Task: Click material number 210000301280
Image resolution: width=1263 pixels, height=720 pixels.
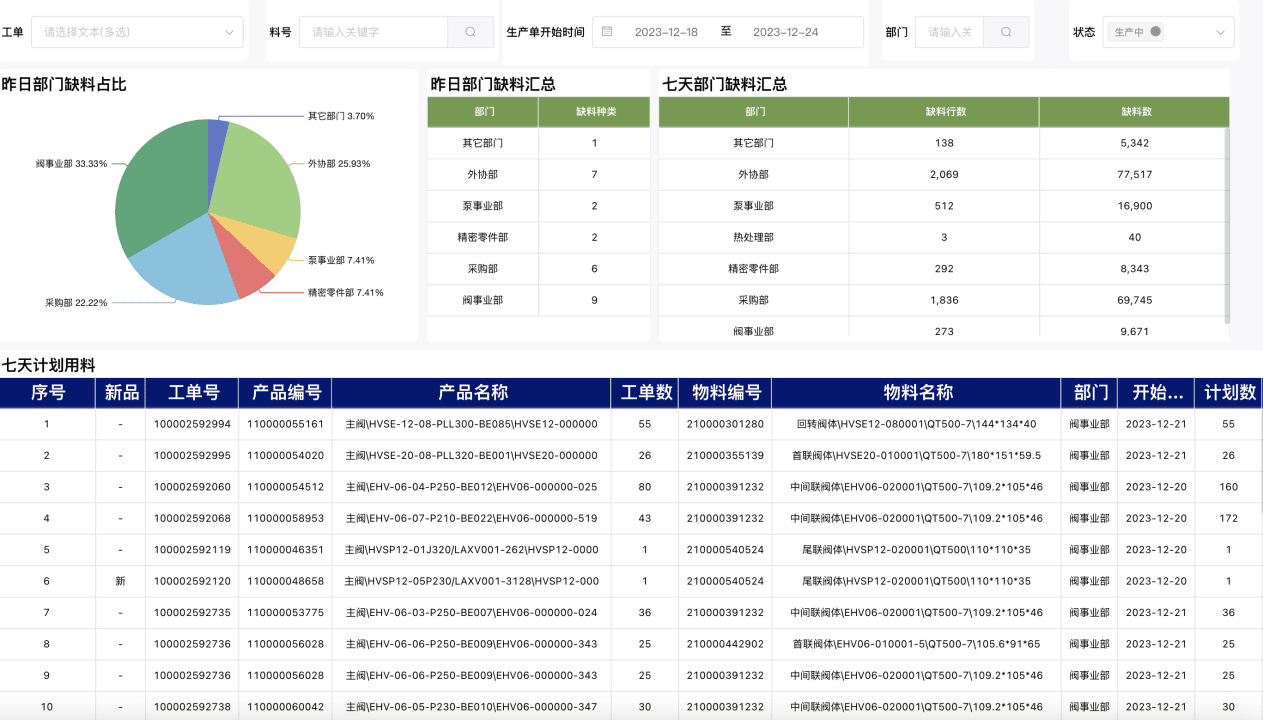Action: [725, 424]
